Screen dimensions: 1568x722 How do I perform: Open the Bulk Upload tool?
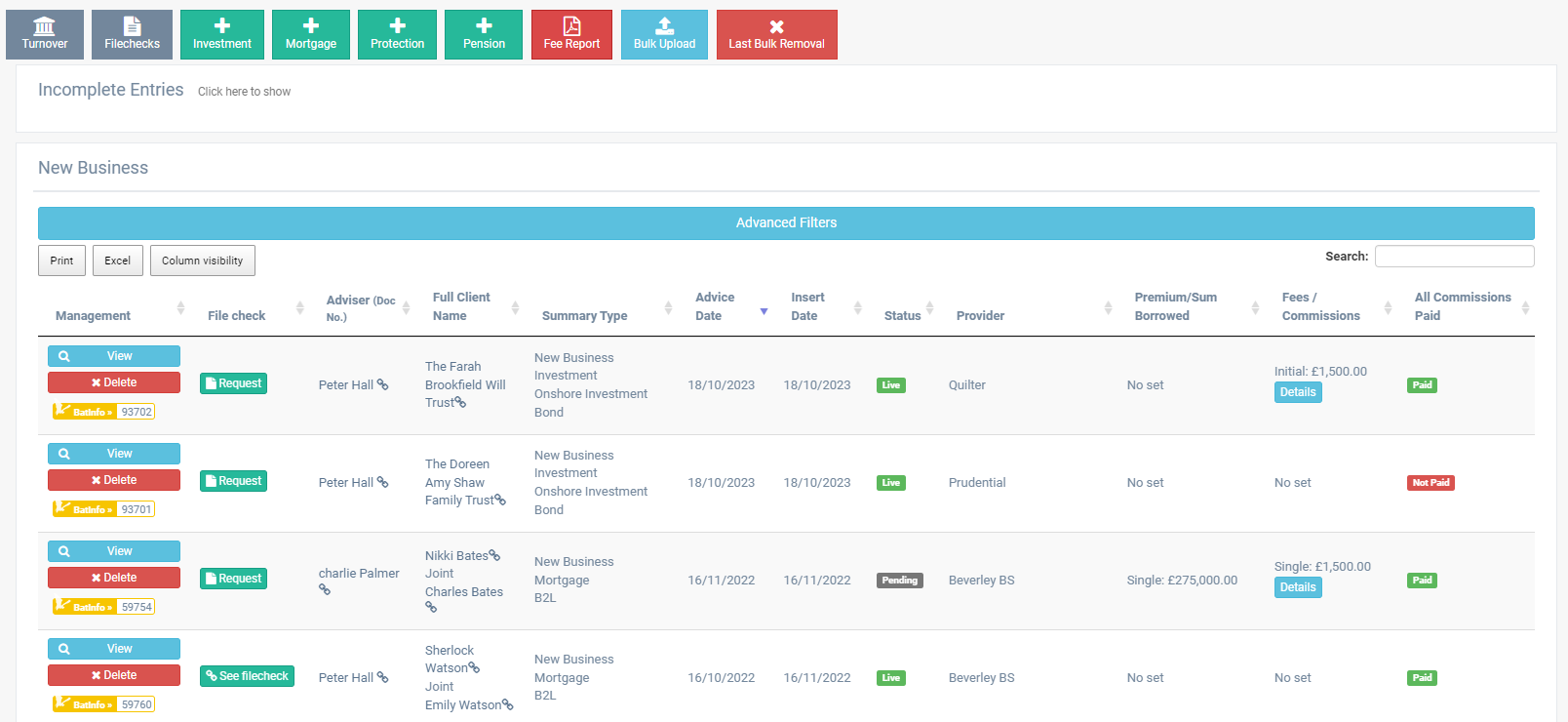(664, 35)
